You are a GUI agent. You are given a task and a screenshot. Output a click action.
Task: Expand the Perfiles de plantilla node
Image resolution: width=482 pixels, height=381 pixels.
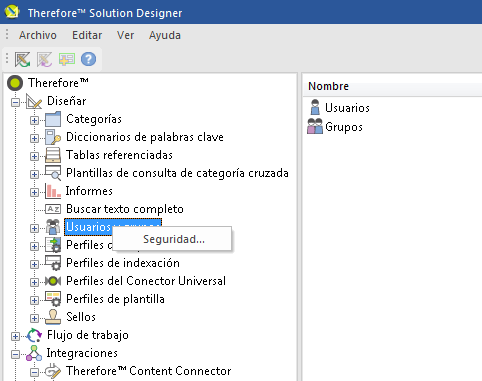[x=34, y=300]
